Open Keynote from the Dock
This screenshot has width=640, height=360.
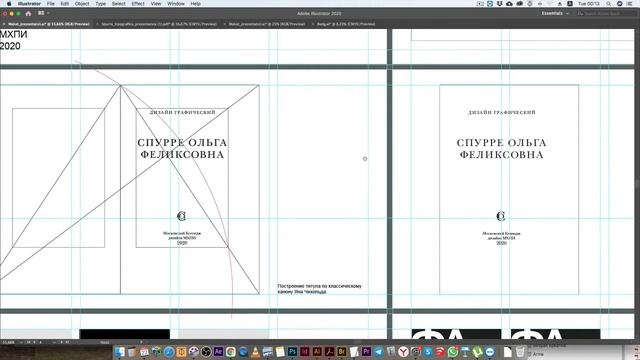(x=465, y=352)
